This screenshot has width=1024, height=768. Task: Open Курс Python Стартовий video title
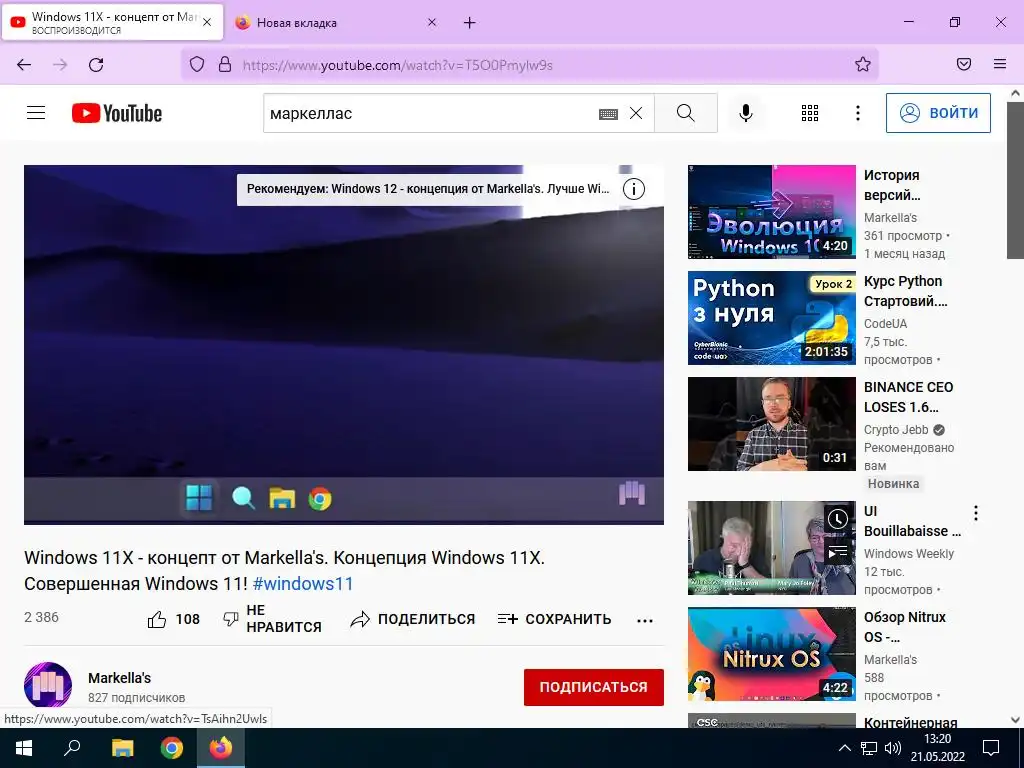tap(905, 291)
